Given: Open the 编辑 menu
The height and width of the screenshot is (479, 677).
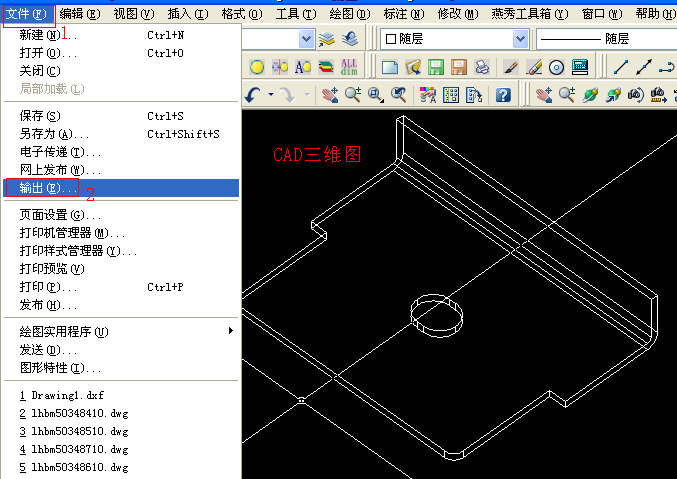Looking at the screenshot, I should coord(80,14).
